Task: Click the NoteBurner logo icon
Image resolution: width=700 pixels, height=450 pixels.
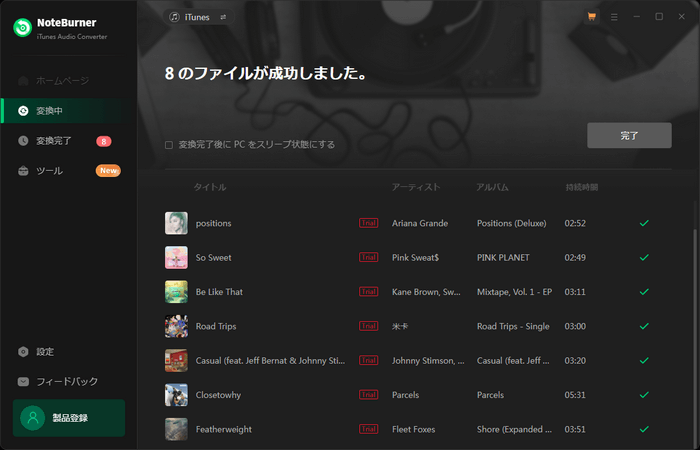Action: (x=22, y=28)
